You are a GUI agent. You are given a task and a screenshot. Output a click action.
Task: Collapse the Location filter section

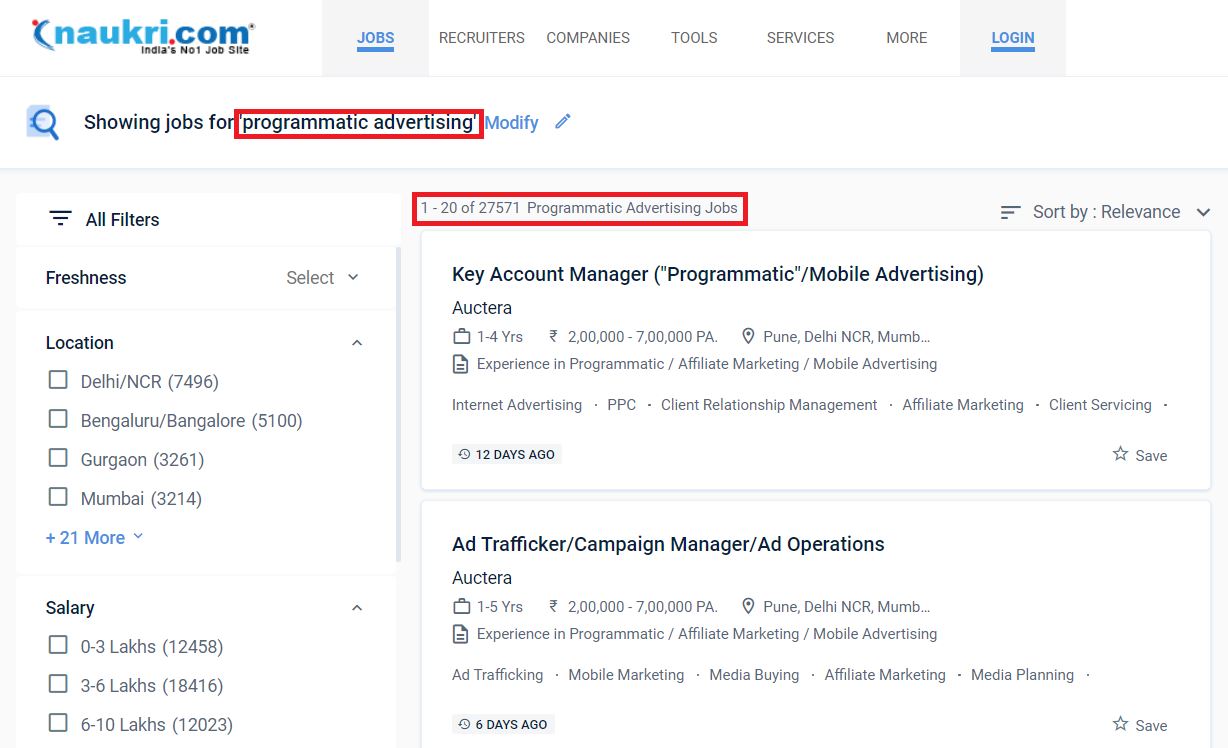tap(357, 343)
